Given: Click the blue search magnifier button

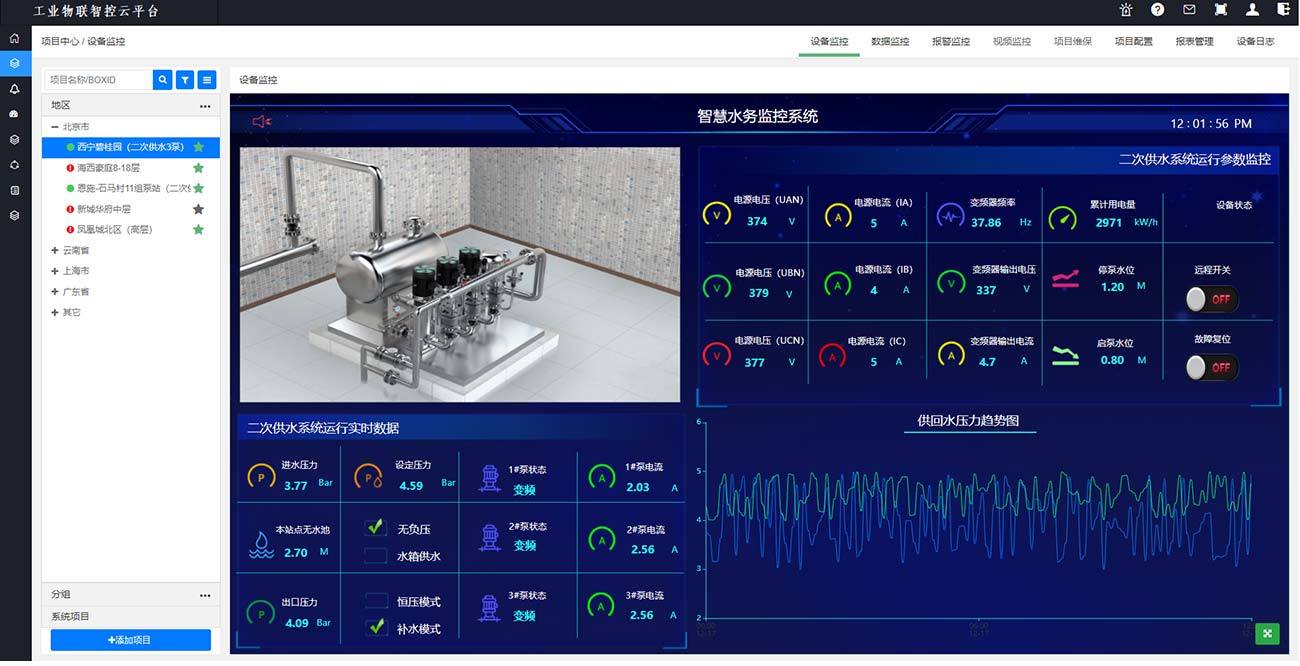Looking at the screenshot, I should pos(162,80).
